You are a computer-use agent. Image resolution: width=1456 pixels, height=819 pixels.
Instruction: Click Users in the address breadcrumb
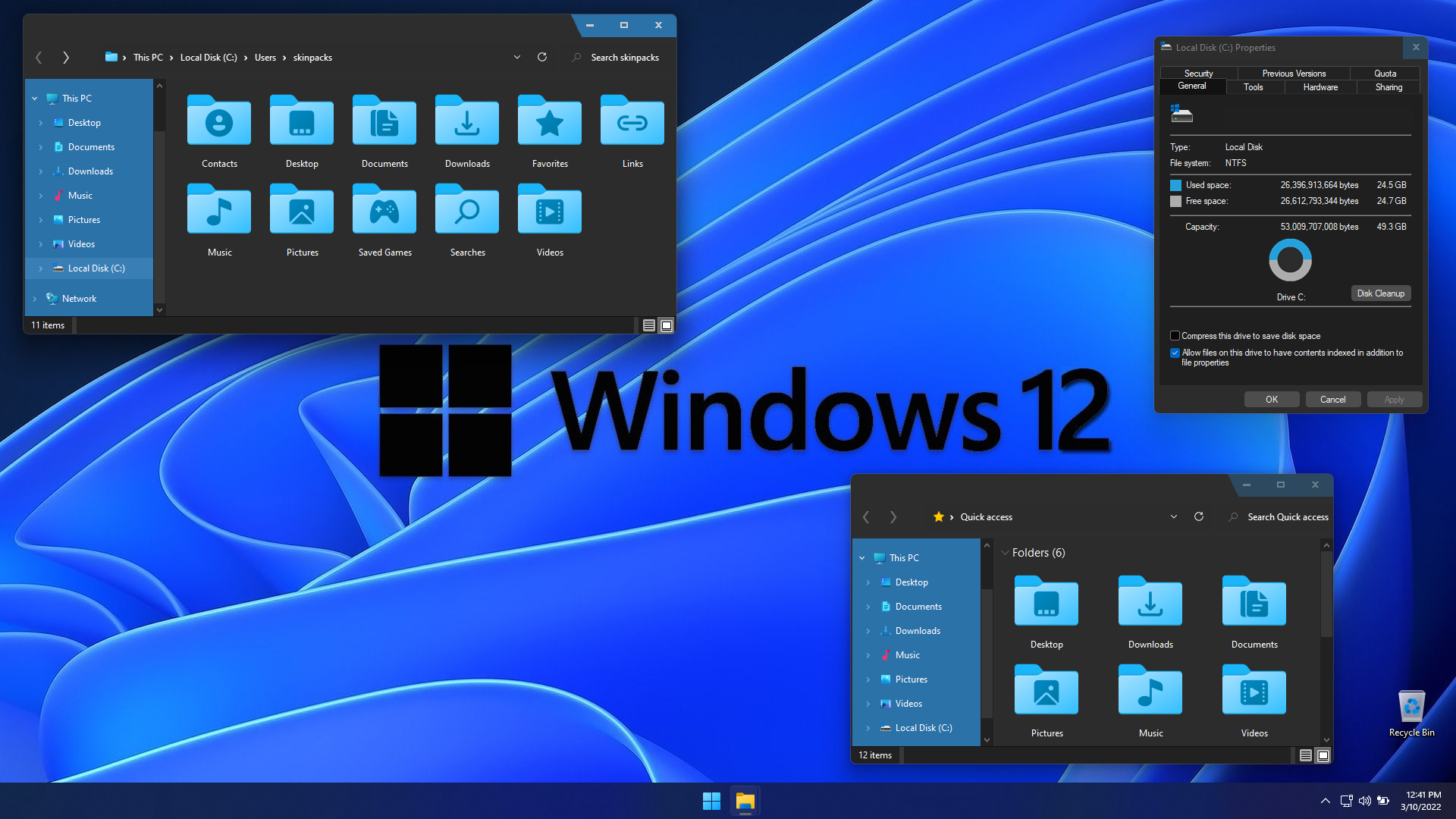(x=265, y=58)
